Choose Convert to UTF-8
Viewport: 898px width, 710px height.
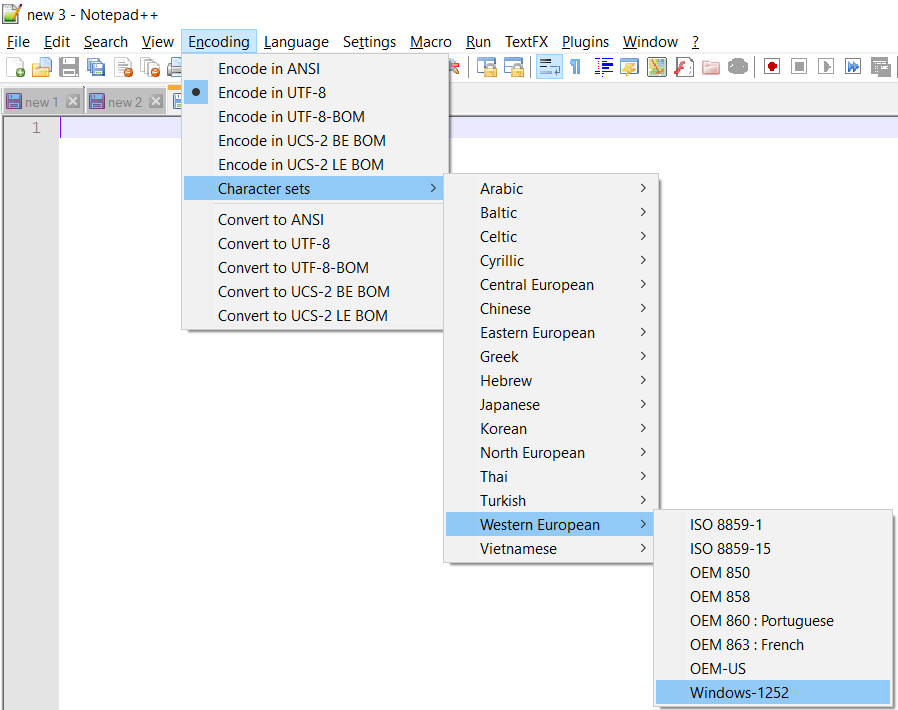(314, 244)
